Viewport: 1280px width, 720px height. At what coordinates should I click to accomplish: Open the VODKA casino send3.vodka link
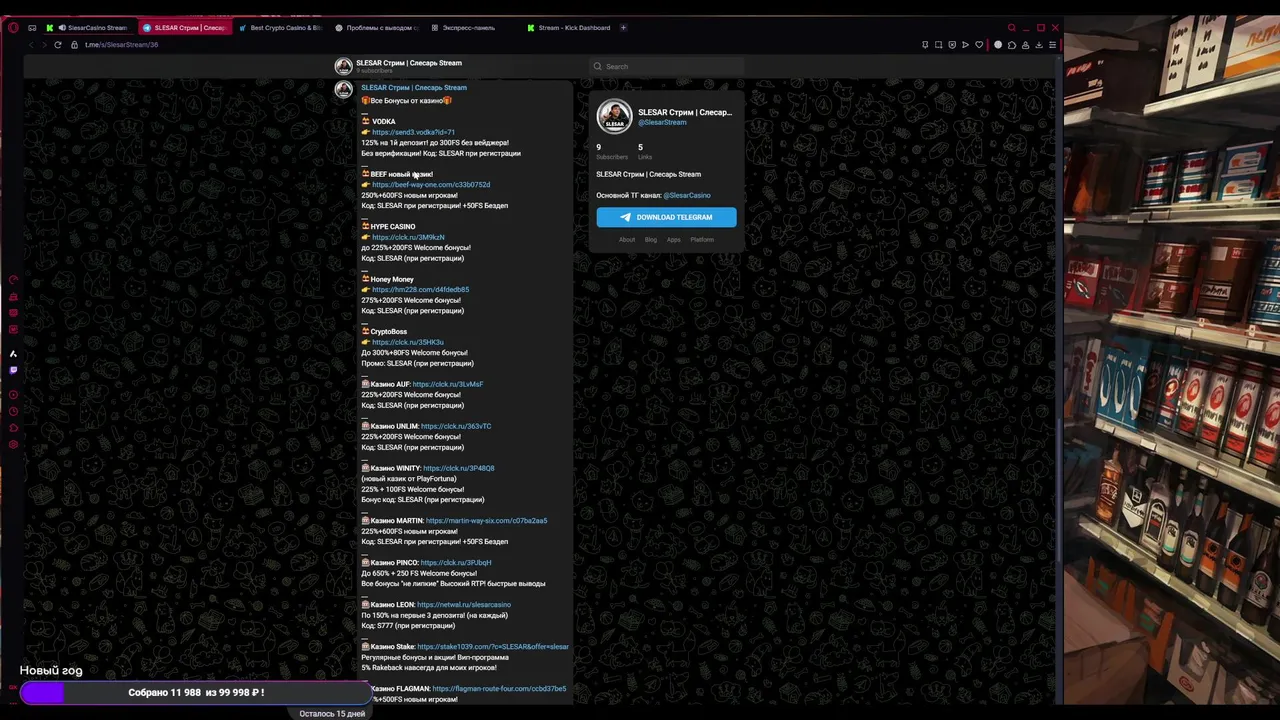point(413,132)
